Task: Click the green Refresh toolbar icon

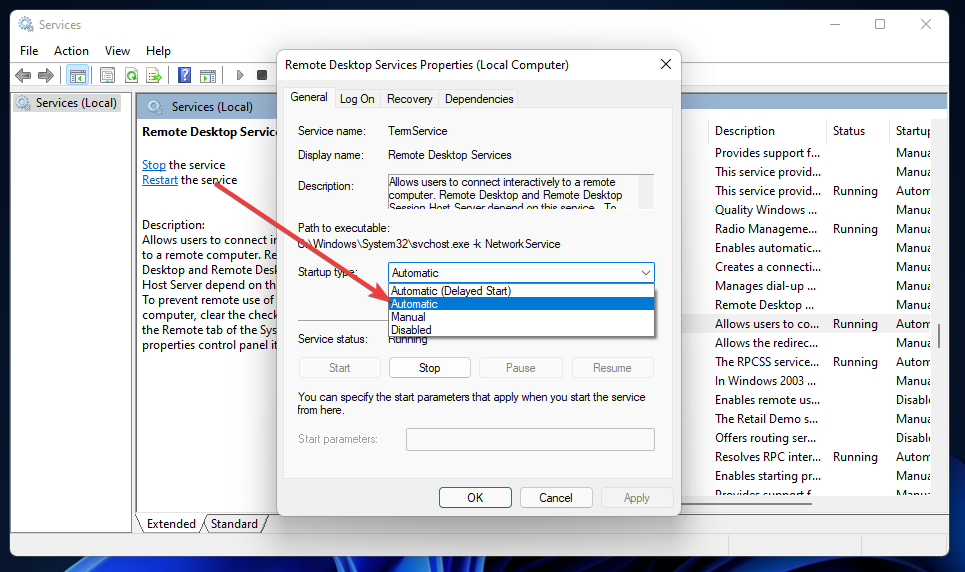Action: 131,75
